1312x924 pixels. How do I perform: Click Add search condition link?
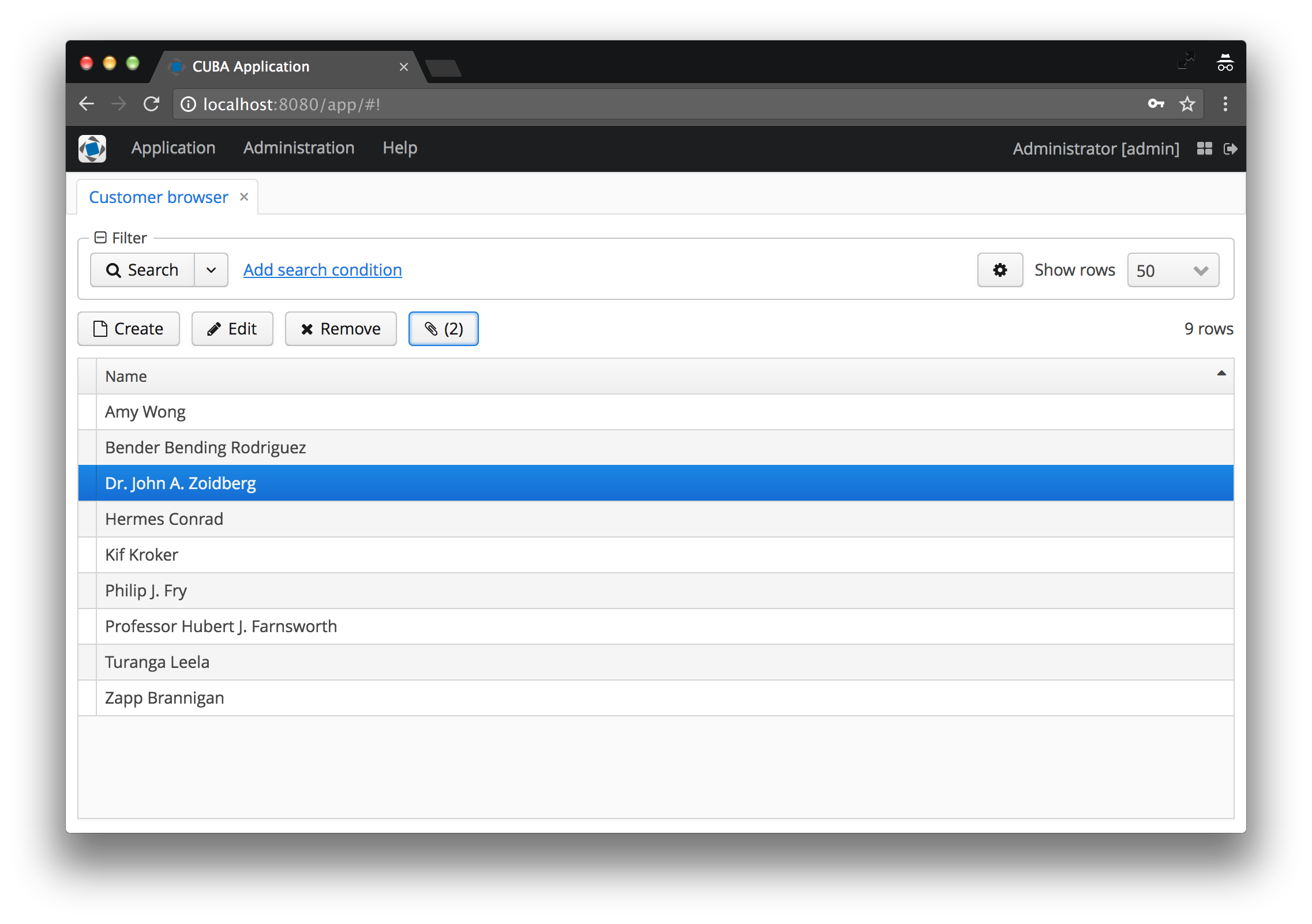(x=323, y=270)
